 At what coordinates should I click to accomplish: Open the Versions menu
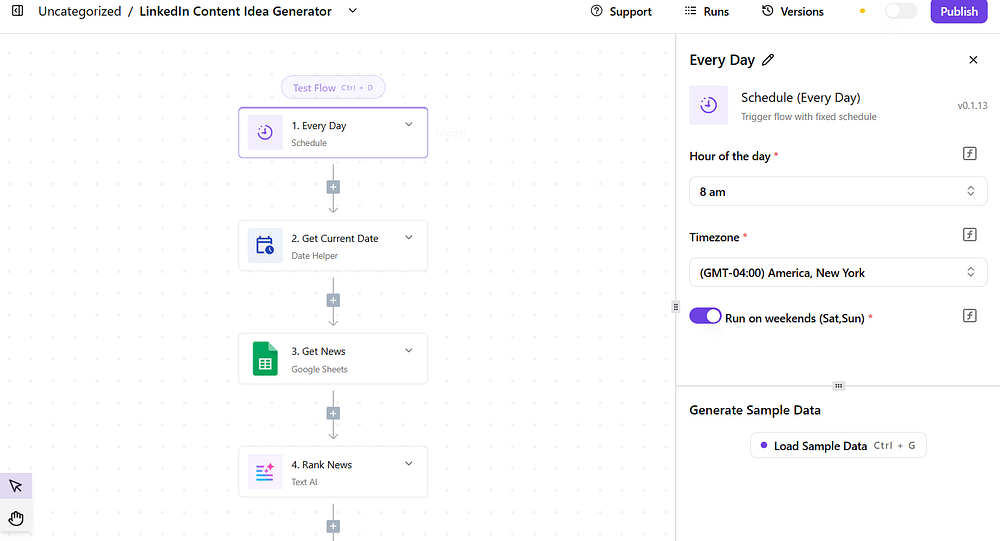792,11
